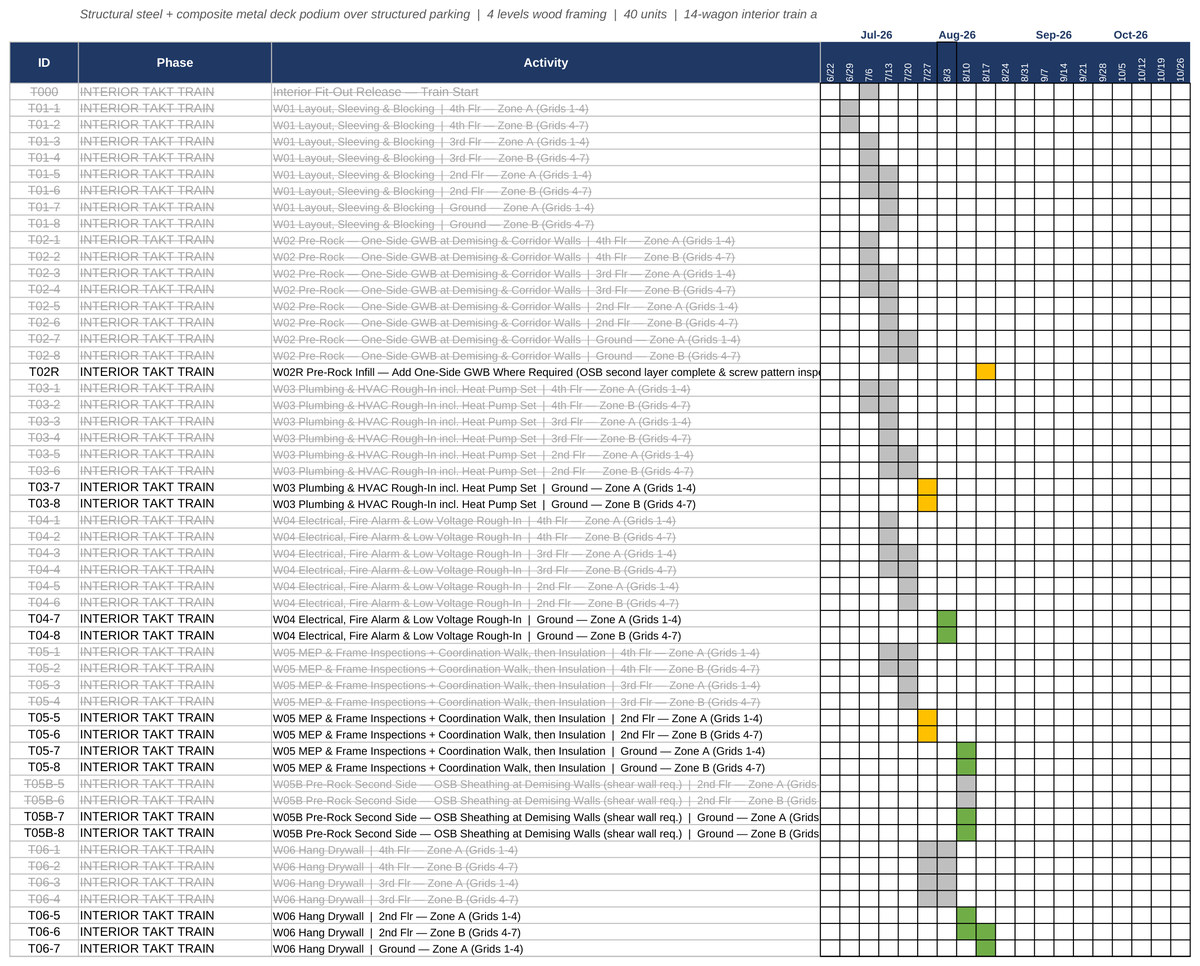Click the Phase cell of row T02R

175,372
